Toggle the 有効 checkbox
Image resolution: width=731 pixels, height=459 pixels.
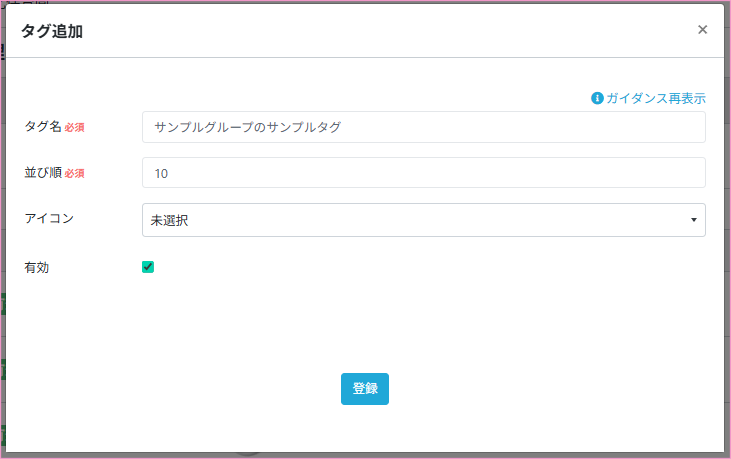(148, 267)
